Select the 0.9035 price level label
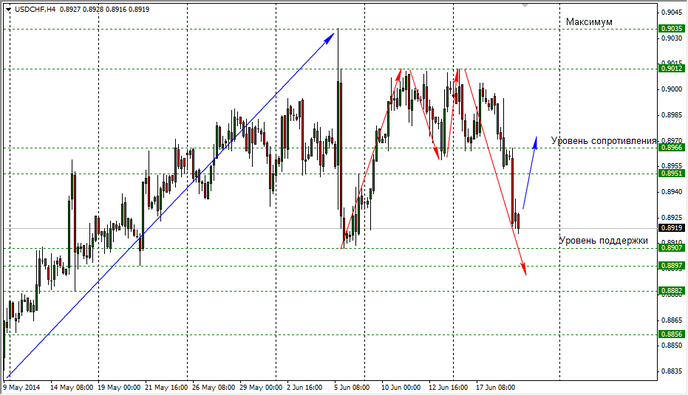The width and height of the screenshot is (688, 395). click(x=672, y=29)
